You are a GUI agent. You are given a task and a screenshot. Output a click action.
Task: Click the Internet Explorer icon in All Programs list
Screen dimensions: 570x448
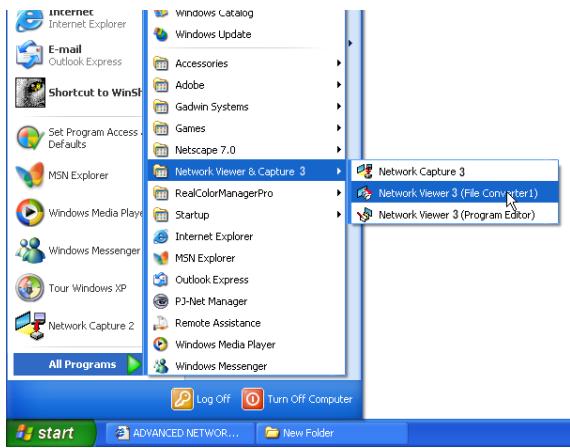pyautogui.click(x=161, y=236)
